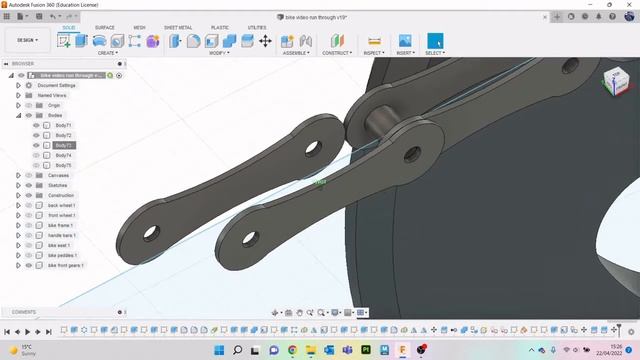Switch to the Utilities tab

[257, 27]
